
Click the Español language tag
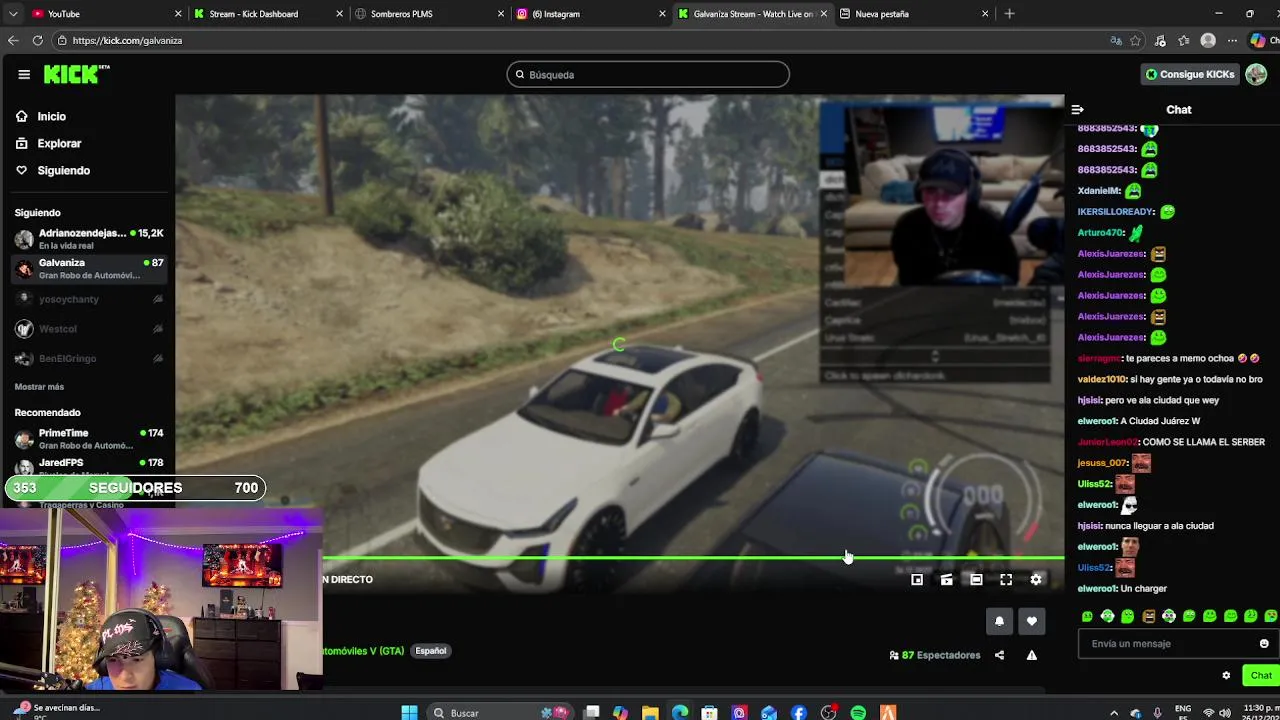pyautogui.click(x=431, y=651)
